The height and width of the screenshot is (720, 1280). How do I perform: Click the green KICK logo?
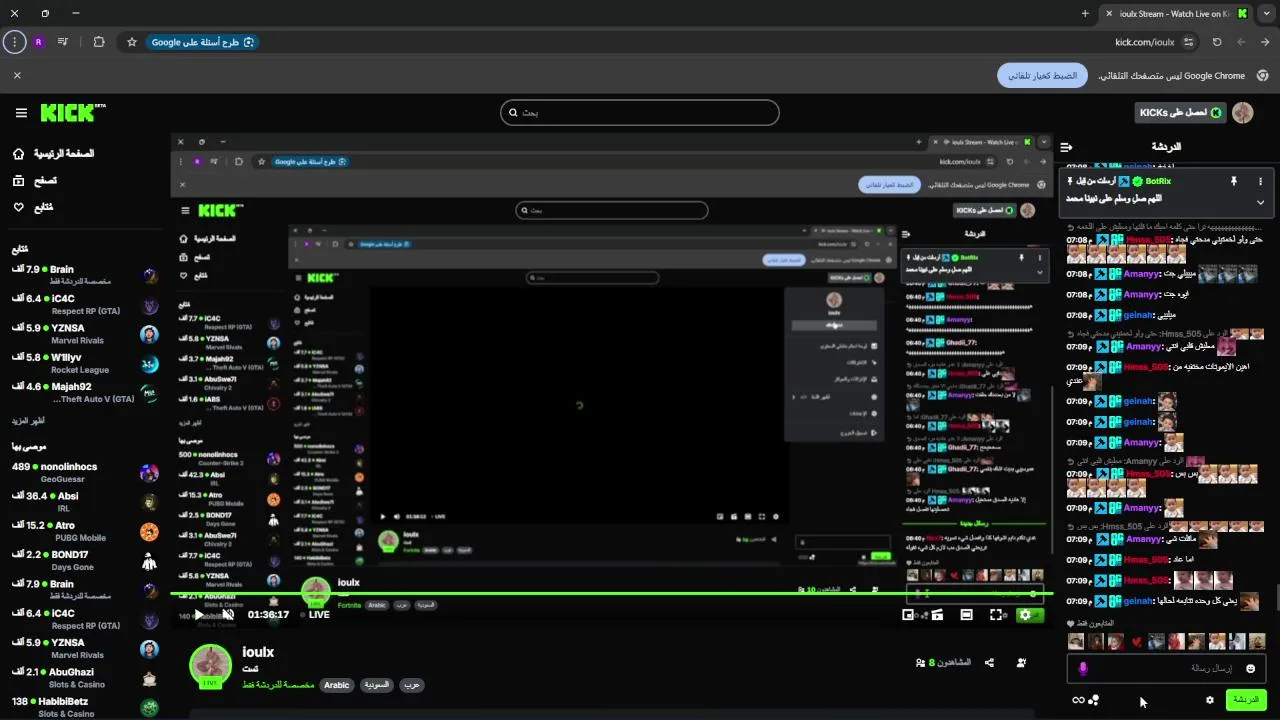(73, 113)
